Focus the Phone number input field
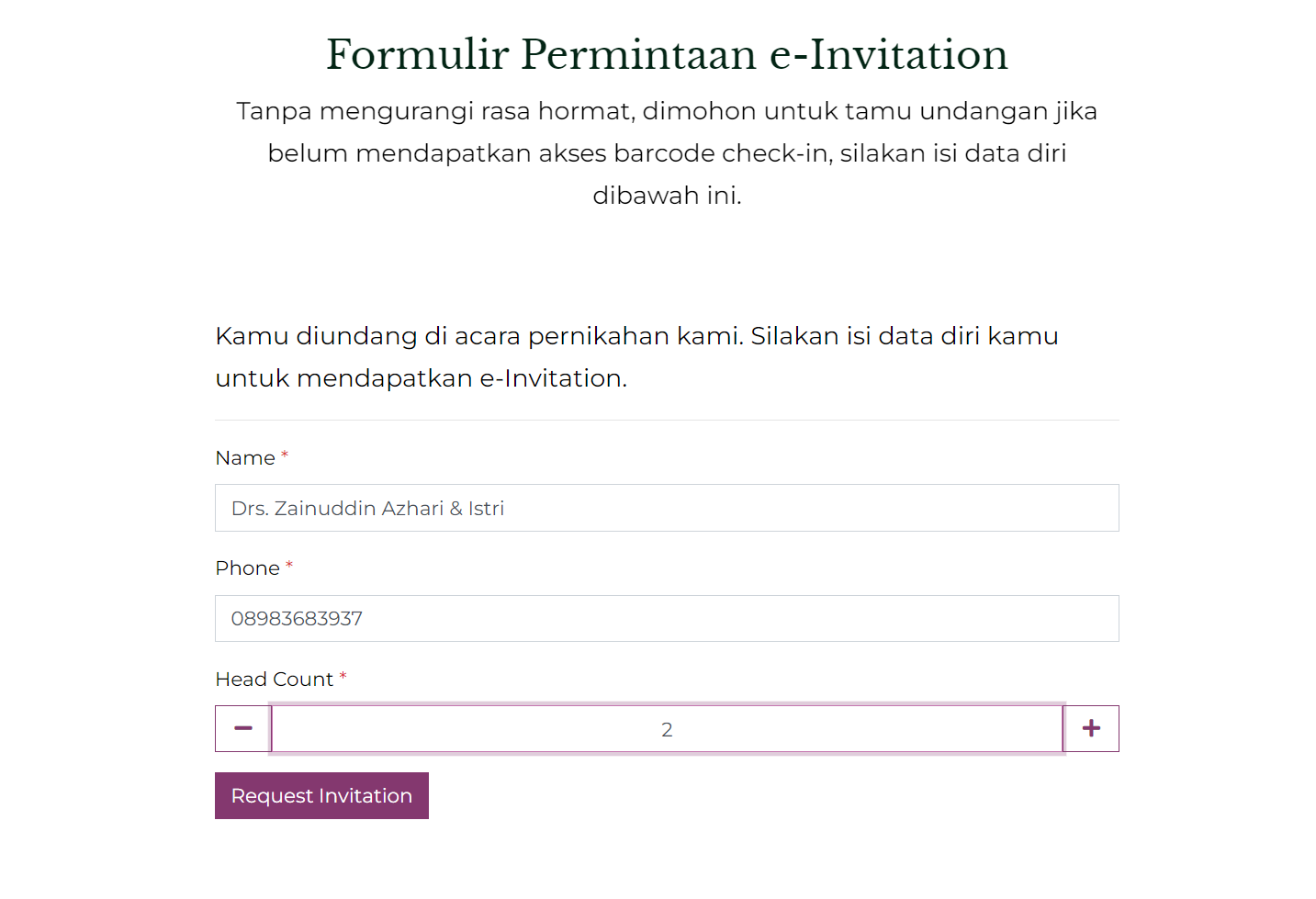This screenshot has height=899, width=1316. [x=667, y=618]
